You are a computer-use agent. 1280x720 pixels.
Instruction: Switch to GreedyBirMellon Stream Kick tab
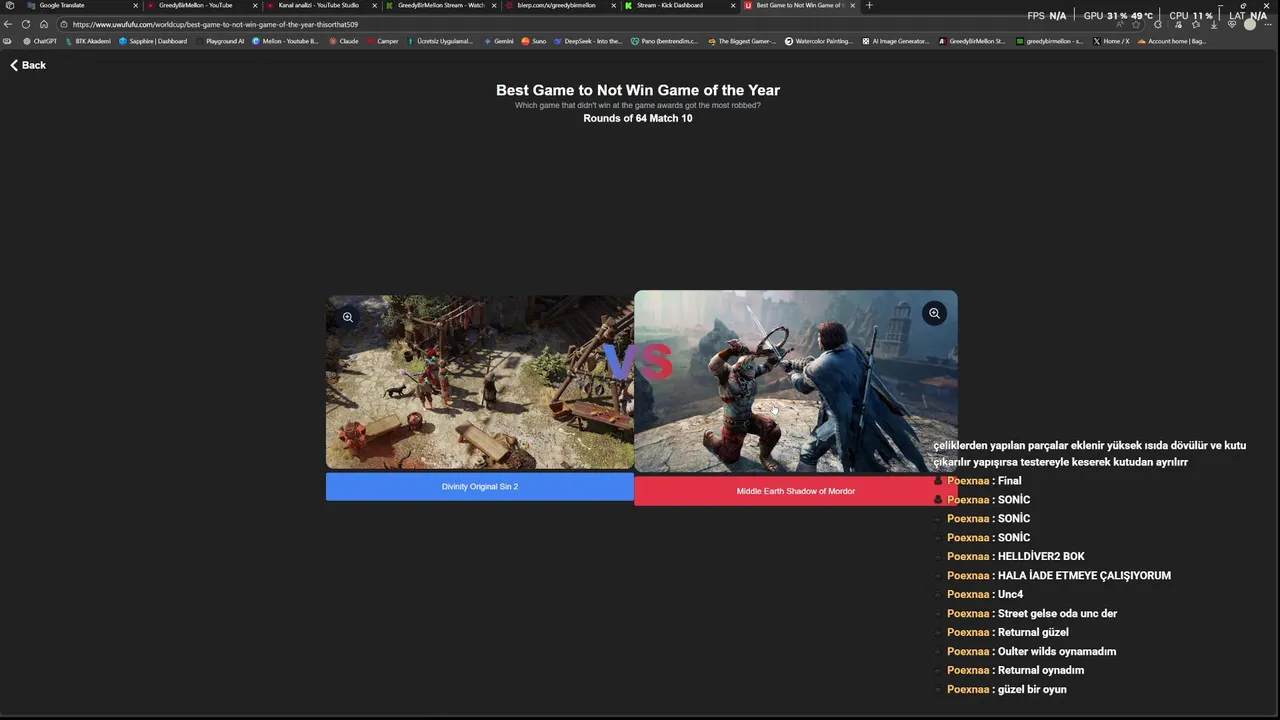(440, 5)
